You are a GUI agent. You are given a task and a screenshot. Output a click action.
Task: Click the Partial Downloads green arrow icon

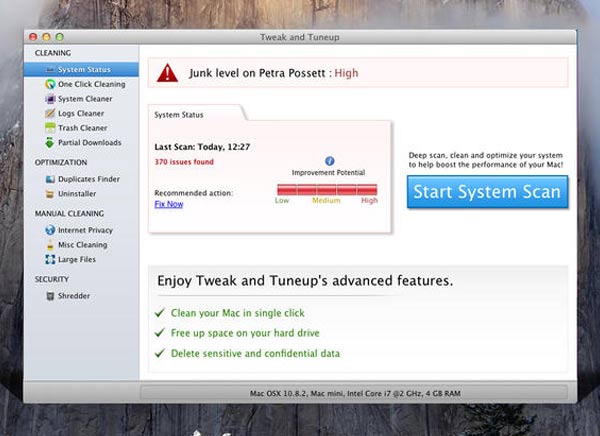pos(50,142)
